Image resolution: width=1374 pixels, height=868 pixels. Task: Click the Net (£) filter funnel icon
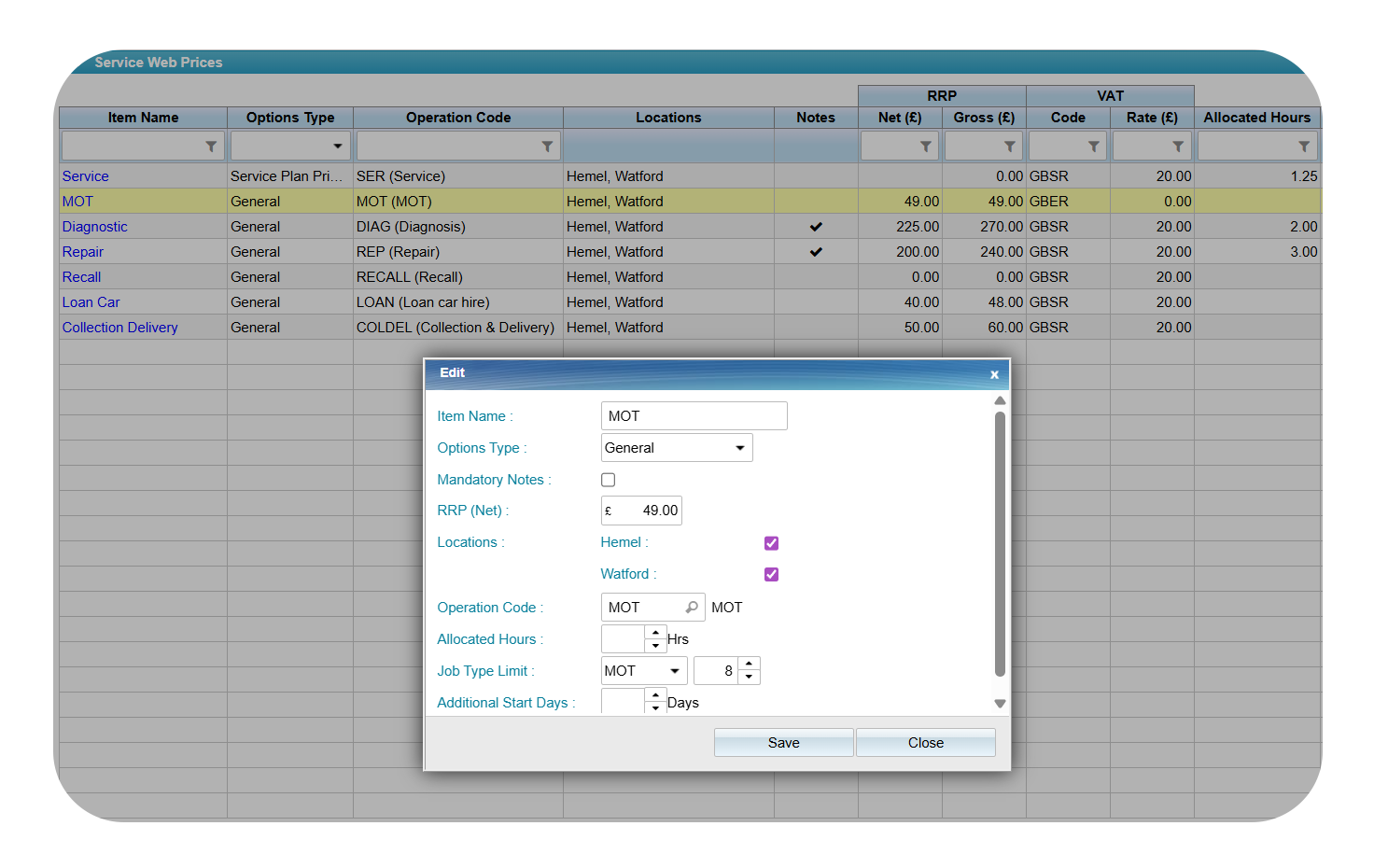click(x=925, y=147)
